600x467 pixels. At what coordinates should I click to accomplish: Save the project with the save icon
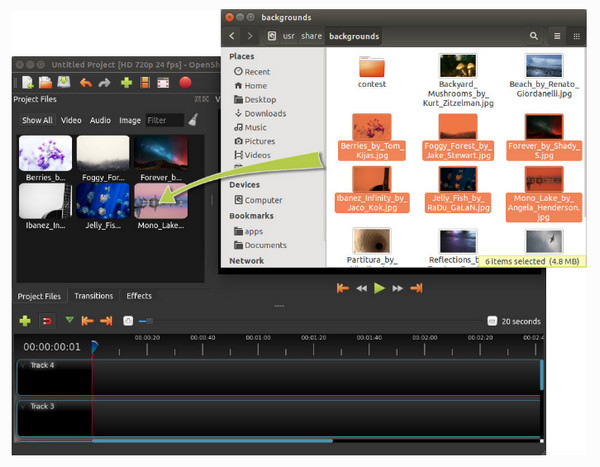(64, 82)
